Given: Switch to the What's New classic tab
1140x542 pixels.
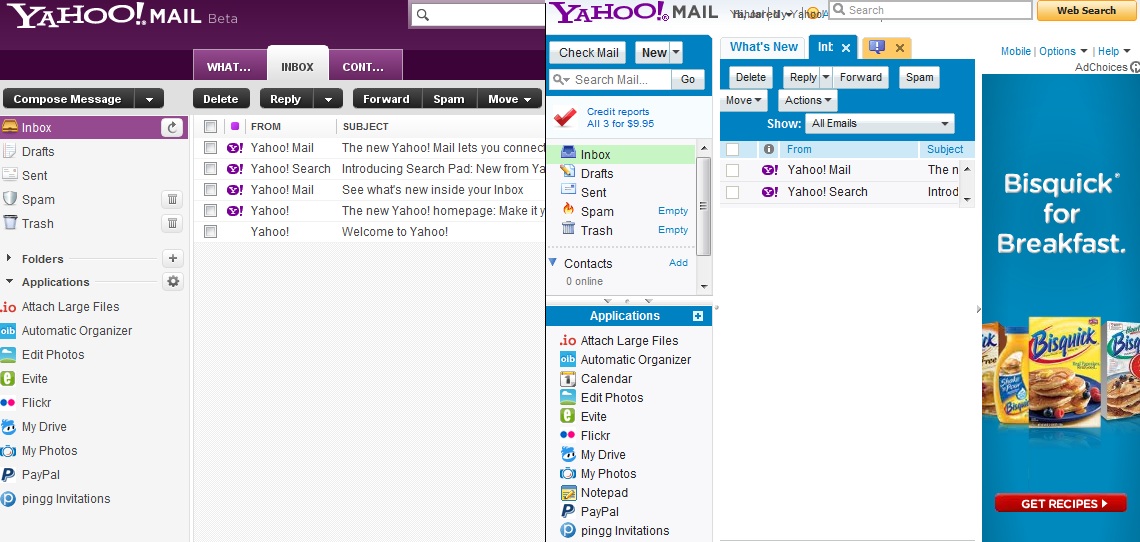Looking at the screenshot, I should tap(763, 47).
